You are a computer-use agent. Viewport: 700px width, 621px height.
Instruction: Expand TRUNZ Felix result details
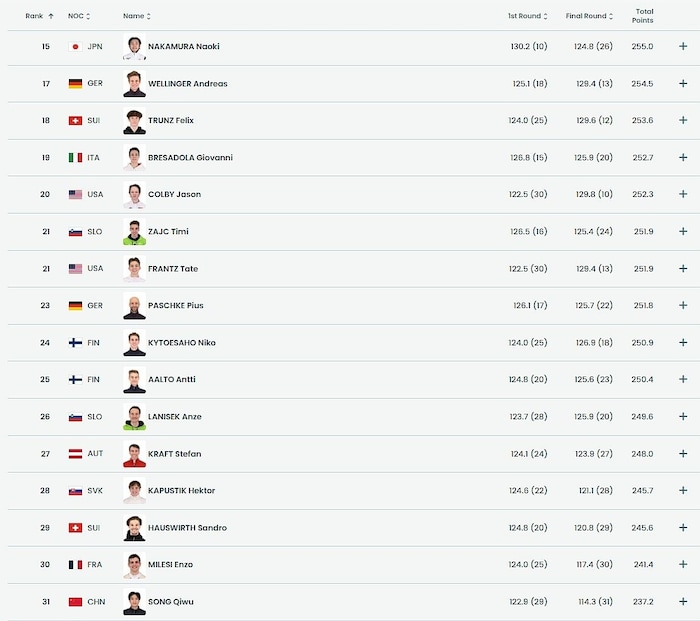click(683, 121)
